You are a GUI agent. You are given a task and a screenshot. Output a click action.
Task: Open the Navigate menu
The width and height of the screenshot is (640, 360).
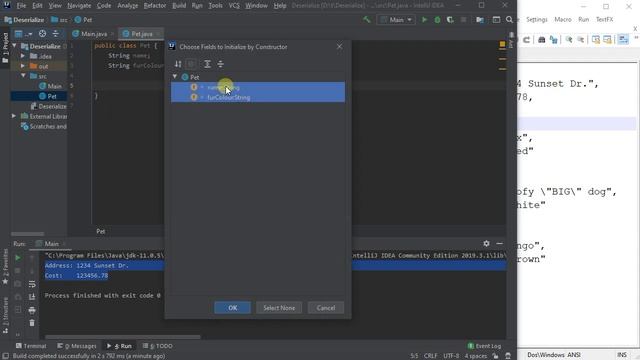79,6
